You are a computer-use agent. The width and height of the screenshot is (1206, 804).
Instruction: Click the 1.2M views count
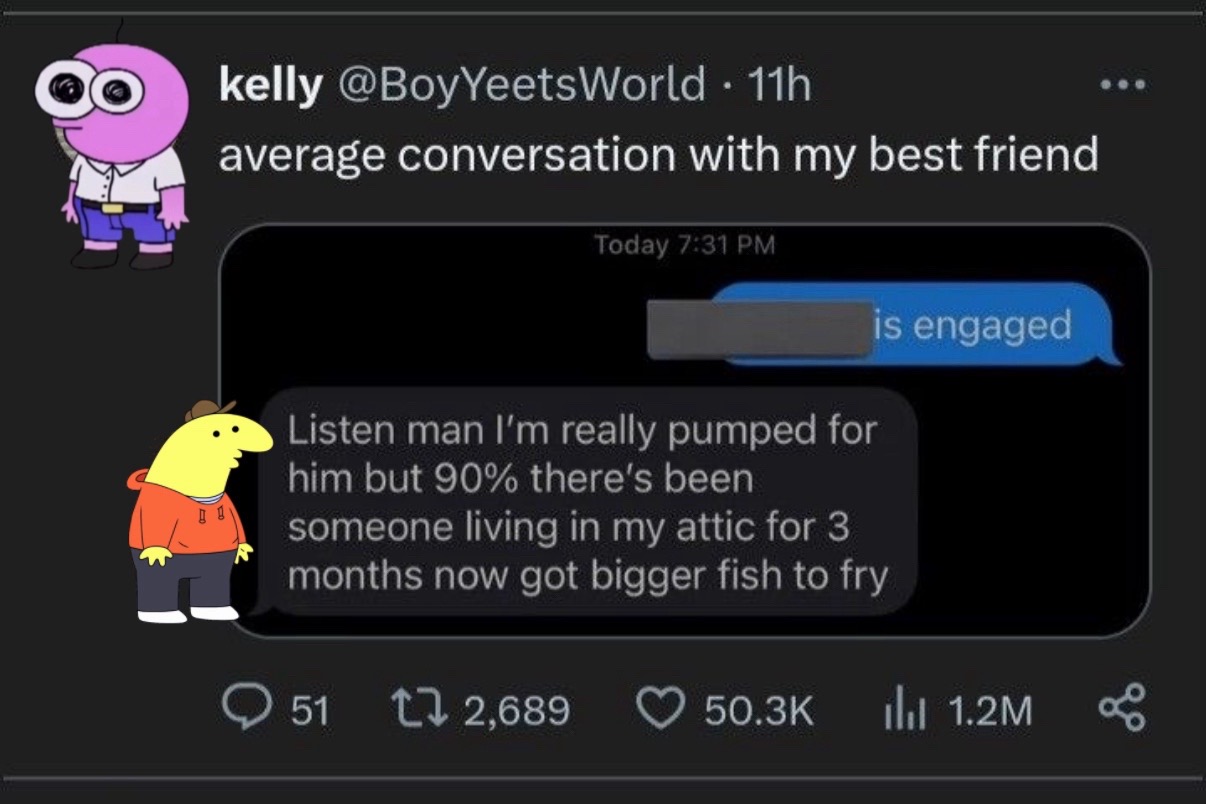coord(988,711)
